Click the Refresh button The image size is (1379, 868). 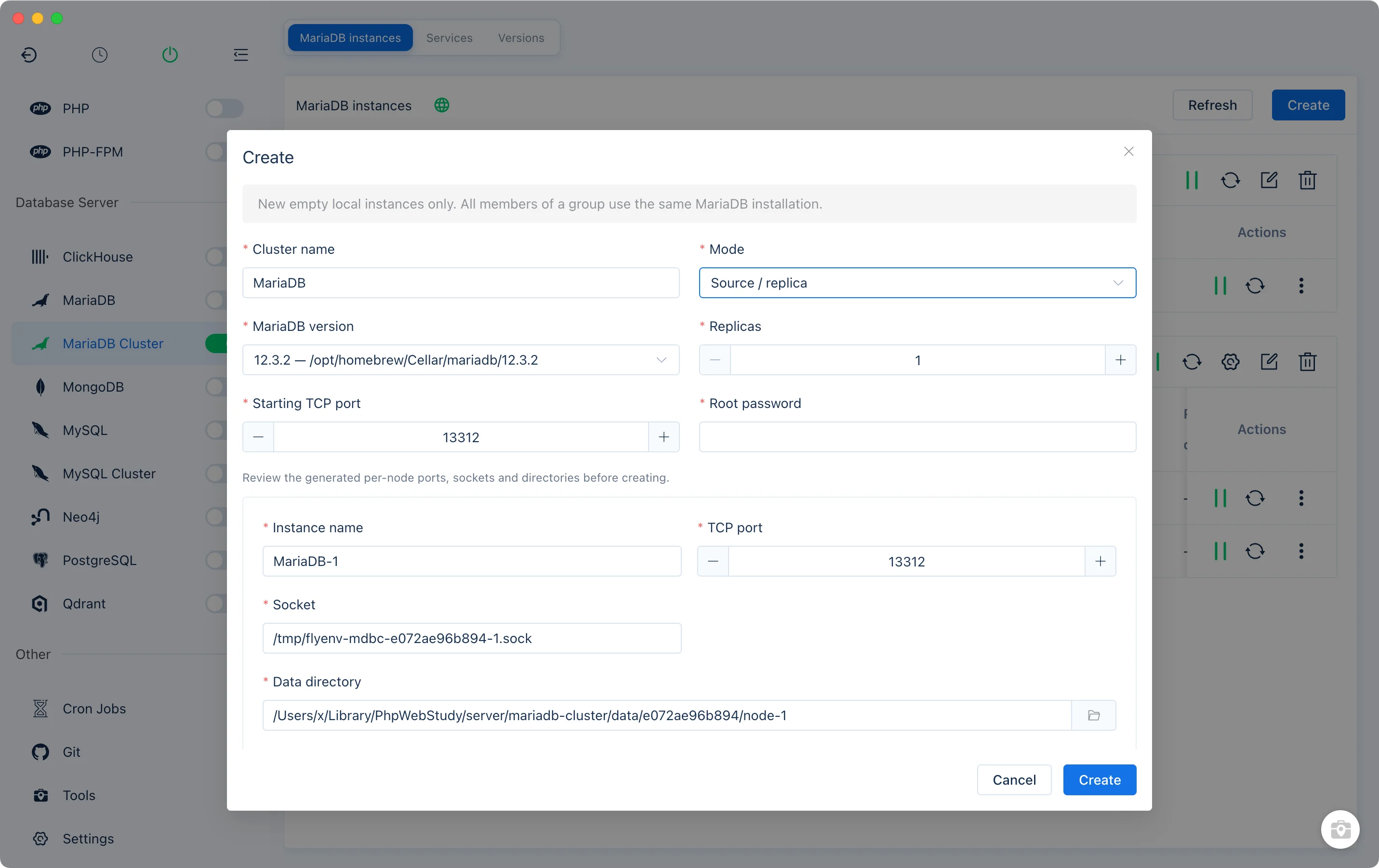pyautogui.click(x=1212, y=105)
